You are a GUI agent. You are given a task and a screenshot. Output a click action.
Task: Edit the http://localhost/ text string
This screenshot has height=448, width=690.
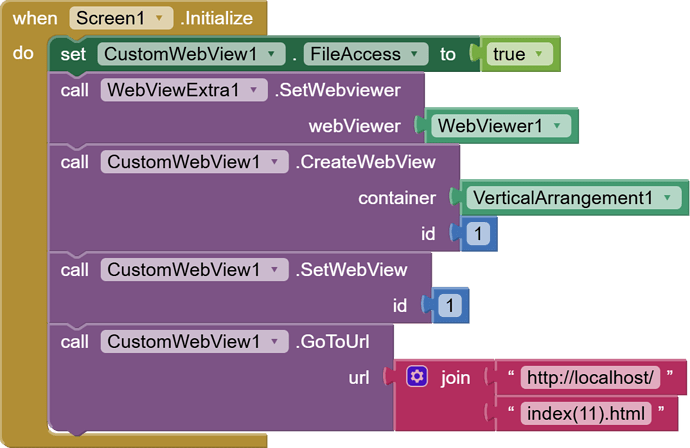tap(591, 377)
